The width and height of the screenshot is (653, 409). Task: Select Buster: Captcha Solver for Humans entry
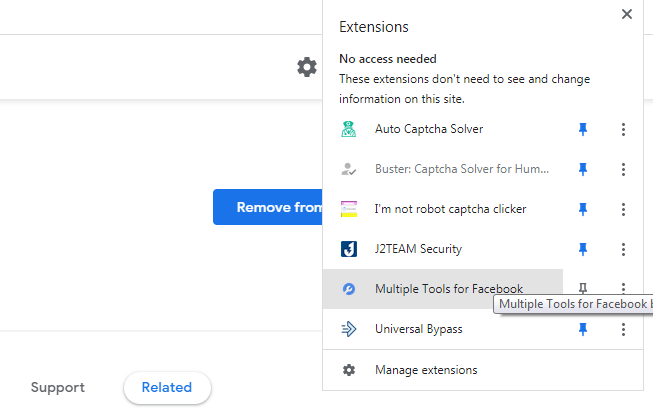(443, 169)
